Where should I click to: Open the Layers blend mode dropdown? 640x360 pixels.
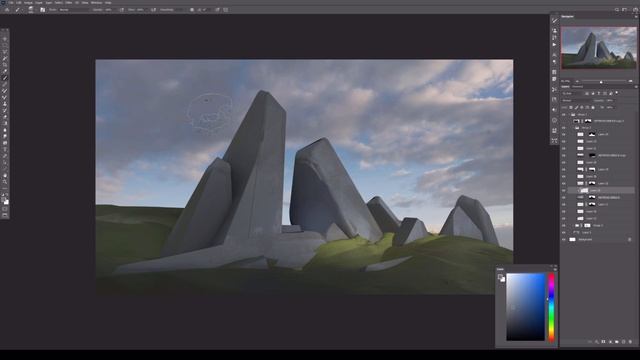pyautogui.click(x=576, y=100)
